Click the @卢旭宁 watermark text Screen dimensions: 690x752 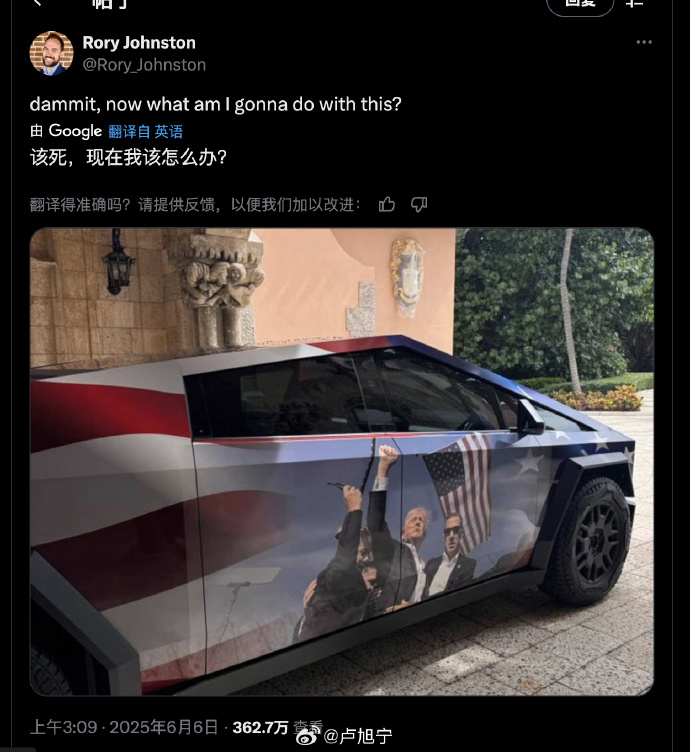point(358,736)
